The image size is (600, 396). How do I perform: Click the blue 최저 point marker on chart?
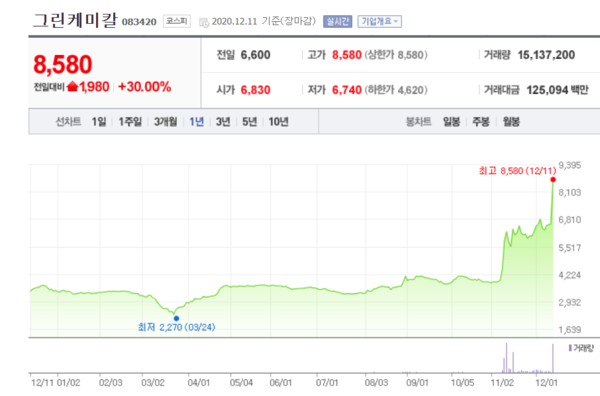pyautogui.click(x=176, y=318)
